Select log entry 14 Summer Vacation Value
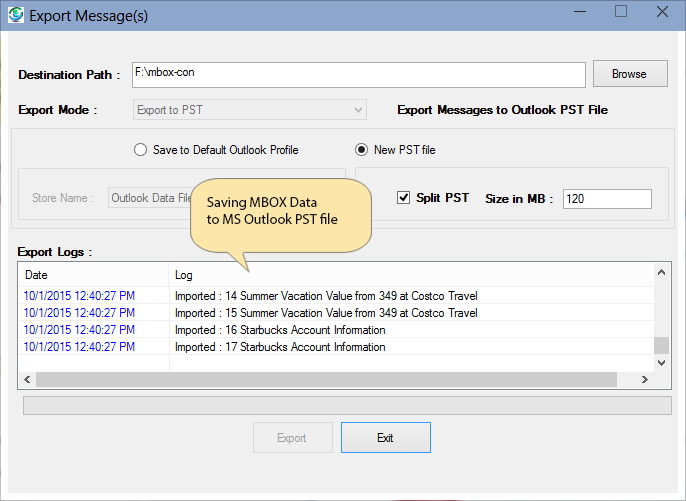 pyautogui.click(x=326, y=296)
